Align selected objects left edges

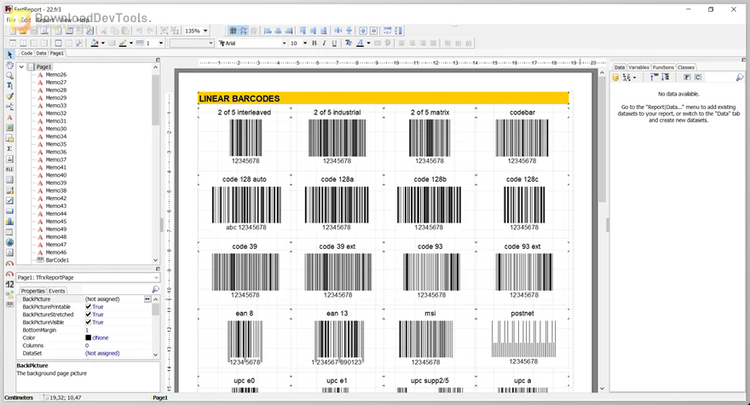[268, 31]
